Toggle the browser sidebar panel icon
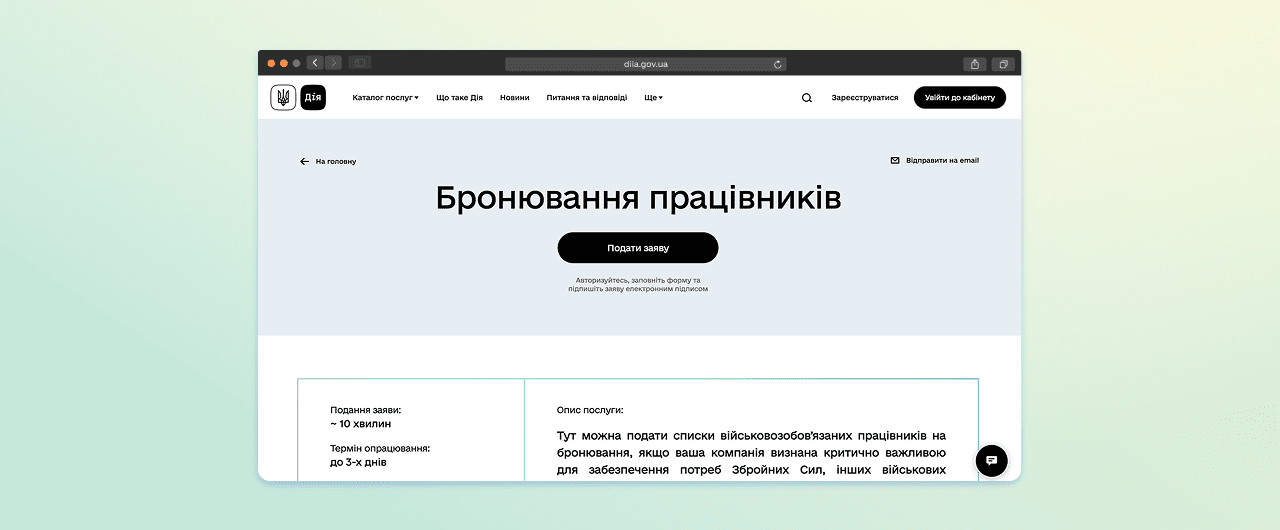The height and width of the screenshot is (530, 1280). pos(360,63)
